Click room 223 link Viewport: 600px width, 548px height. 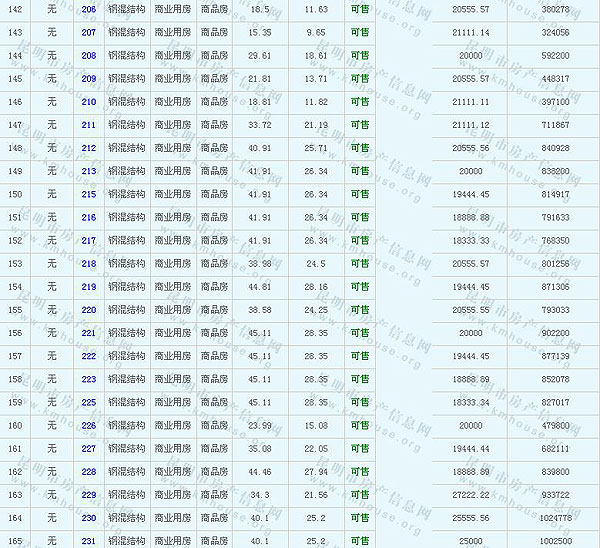89,379
